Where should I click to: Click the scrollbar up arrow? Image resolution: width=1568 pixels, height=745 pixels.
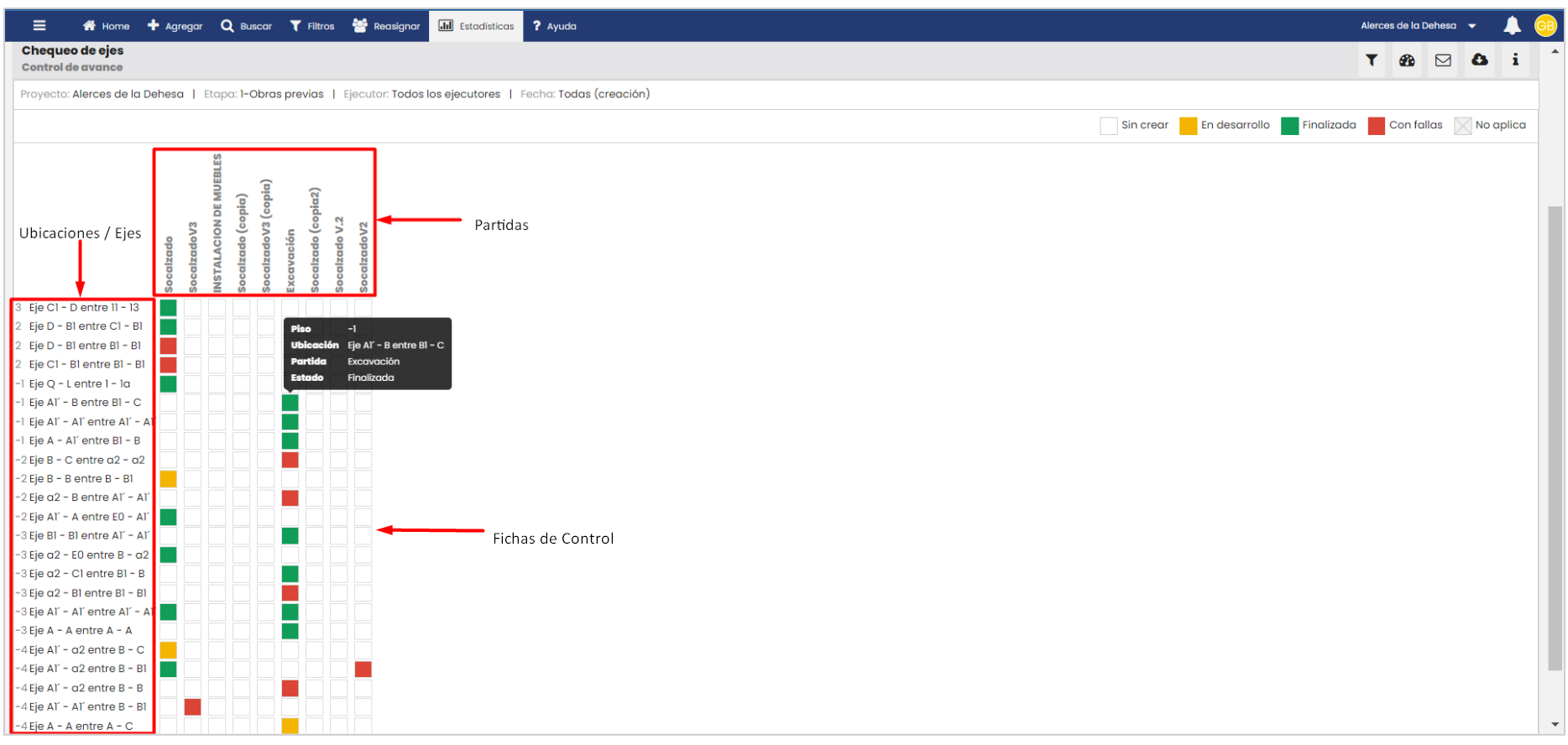1555,51
